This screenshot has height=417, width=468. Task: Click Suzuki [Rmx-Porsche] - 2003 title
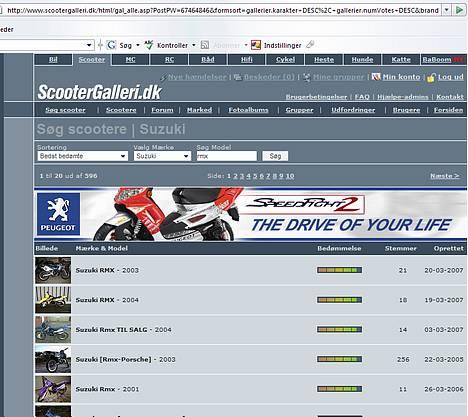(x=125, y=359)
